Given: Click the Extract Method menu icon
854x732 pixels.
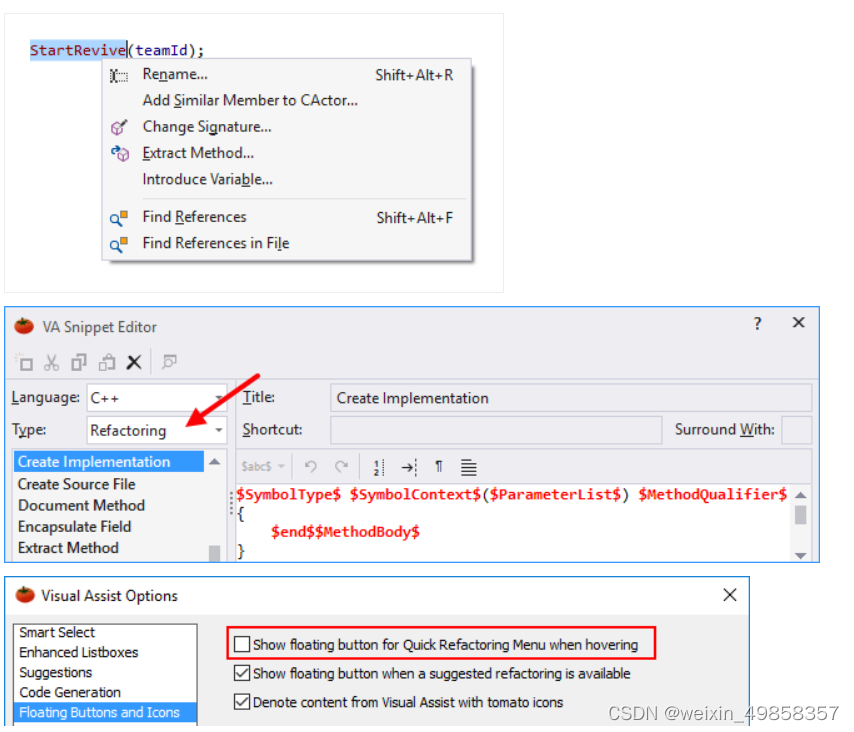Looking at the screenshot, I should click(x=120, y=154).
